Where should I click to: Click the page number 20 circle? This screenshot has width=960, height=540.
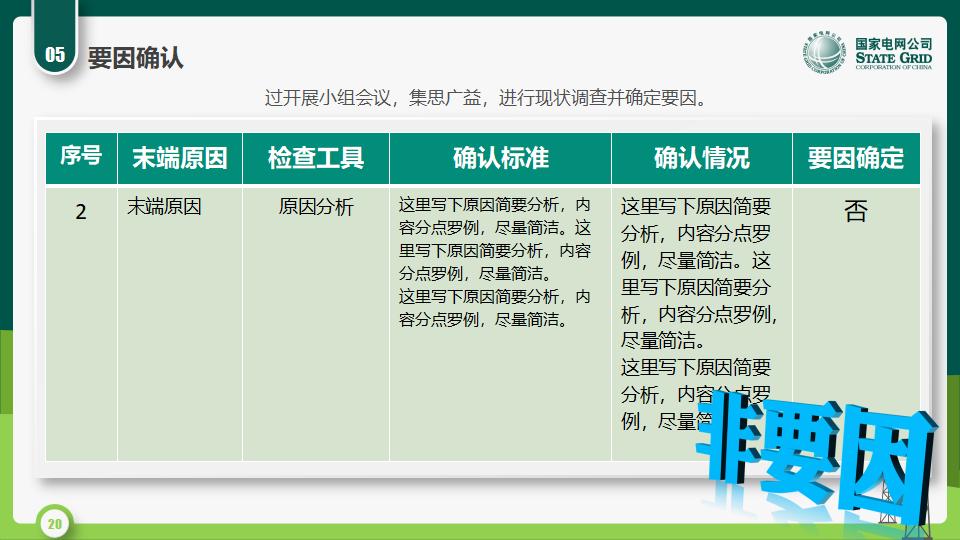coord(54,523)
